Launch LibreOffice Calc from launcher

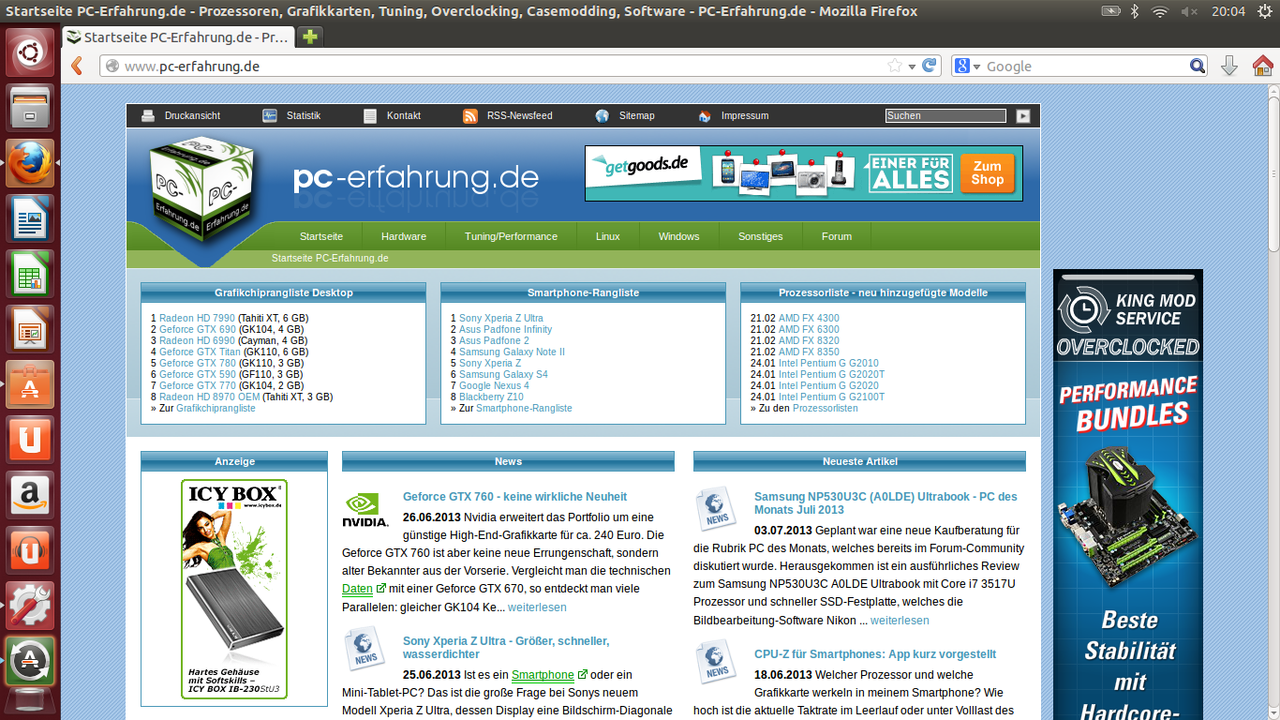pos(30,272)
